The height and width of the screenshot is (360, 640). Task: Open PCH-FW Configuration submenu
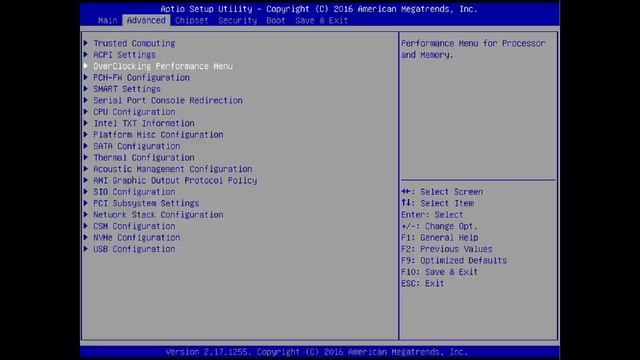(141, 78)
